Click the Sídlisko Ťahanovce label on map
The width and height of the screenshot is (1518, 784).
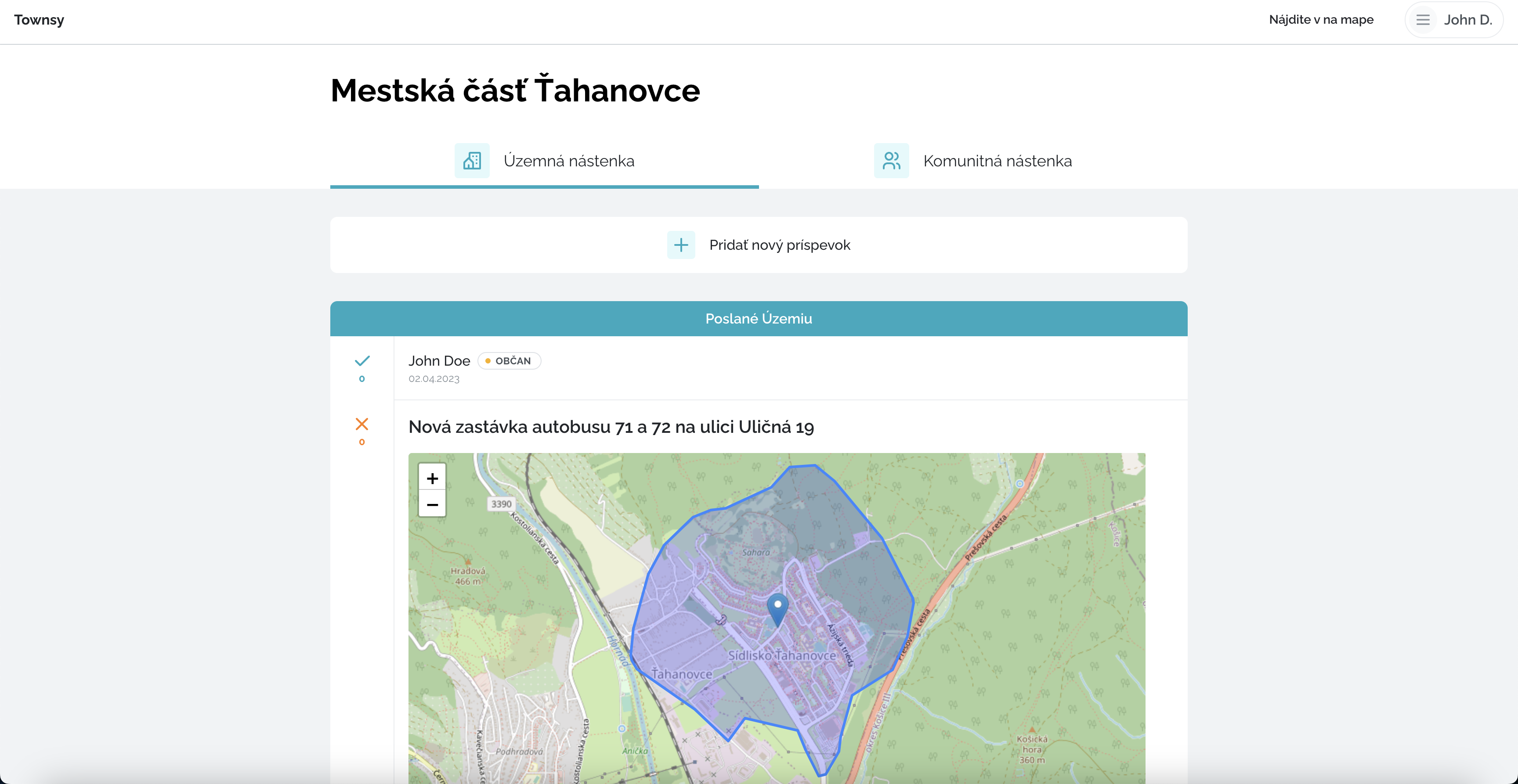click(781, 655)
